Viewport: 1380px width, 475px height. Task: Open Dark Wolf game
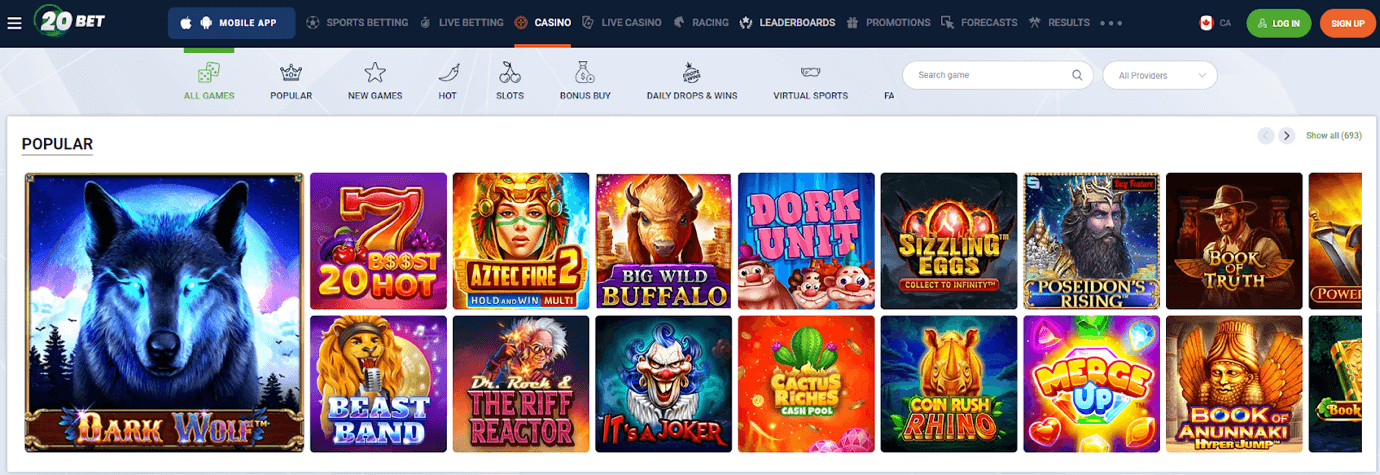(165, 312)
